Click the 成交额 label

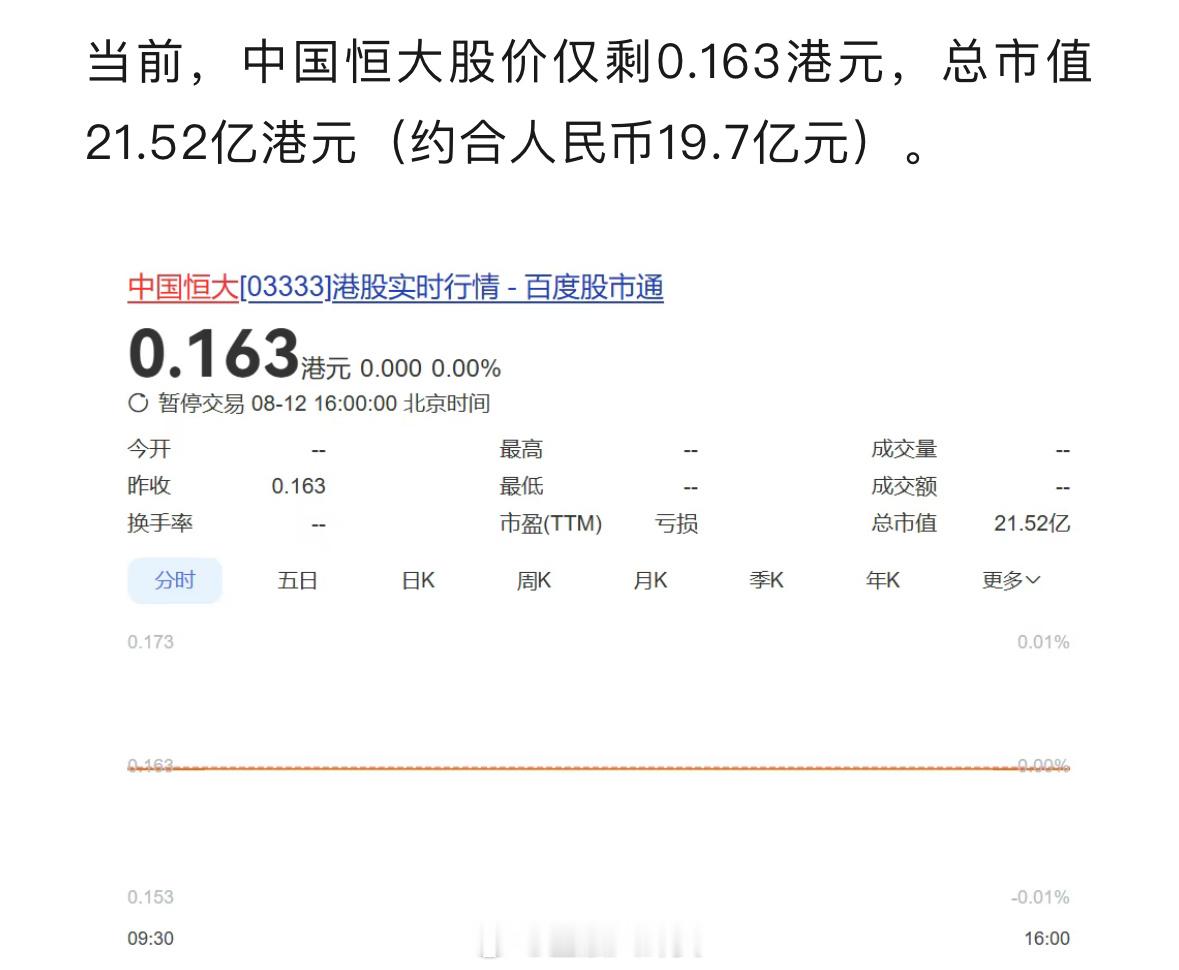click(x=904, y=487)
